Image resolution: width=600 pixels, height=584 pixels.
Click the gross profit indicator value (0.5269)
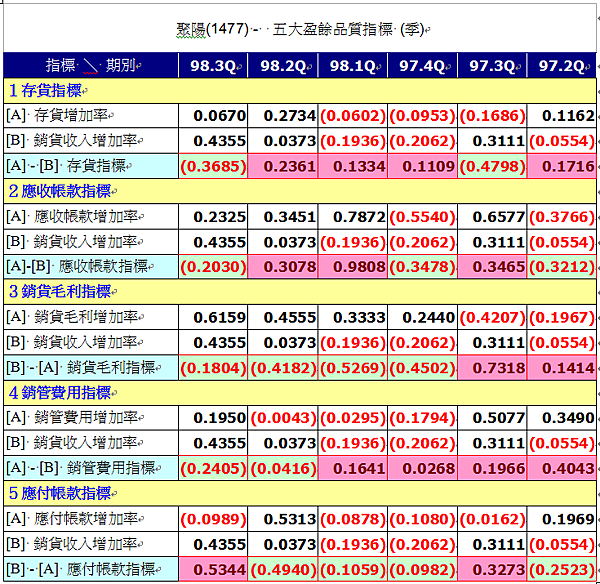coord(352,368)
